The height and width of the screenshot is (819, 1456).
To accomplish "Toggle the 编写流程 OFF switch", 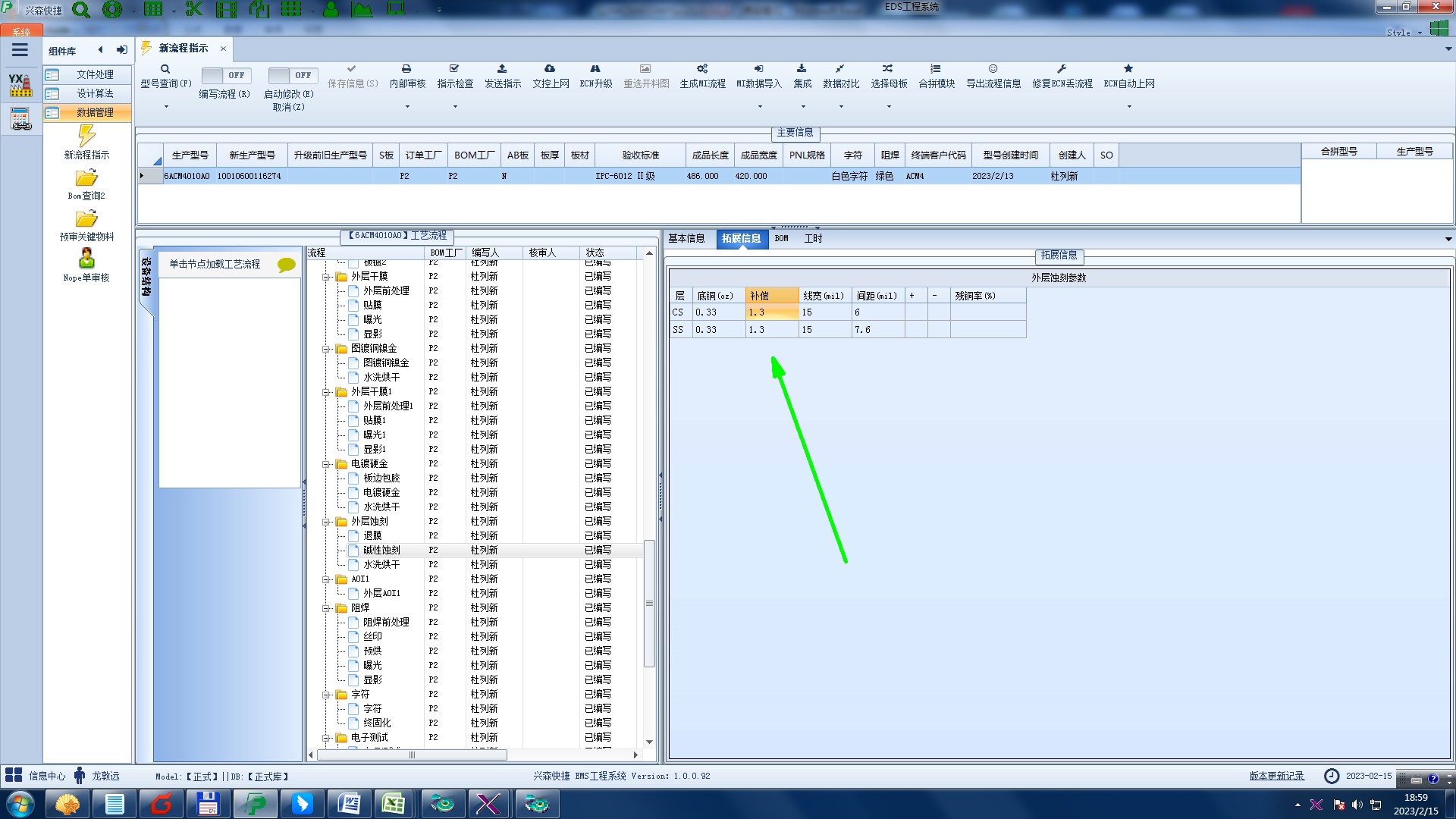I will pyautogui.click(x=224, y=75).
